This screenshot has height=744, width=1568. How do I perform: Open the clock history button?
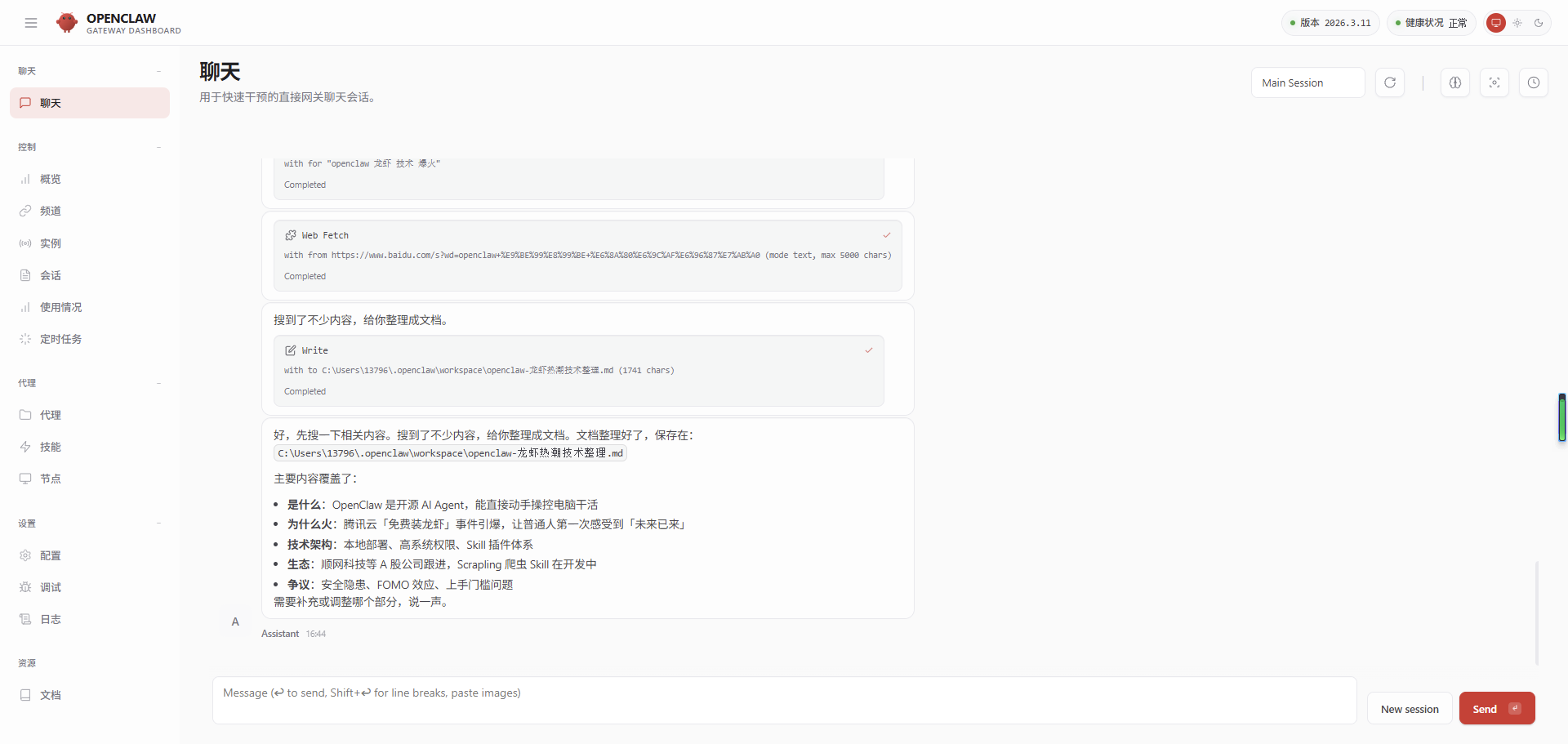1534,82
